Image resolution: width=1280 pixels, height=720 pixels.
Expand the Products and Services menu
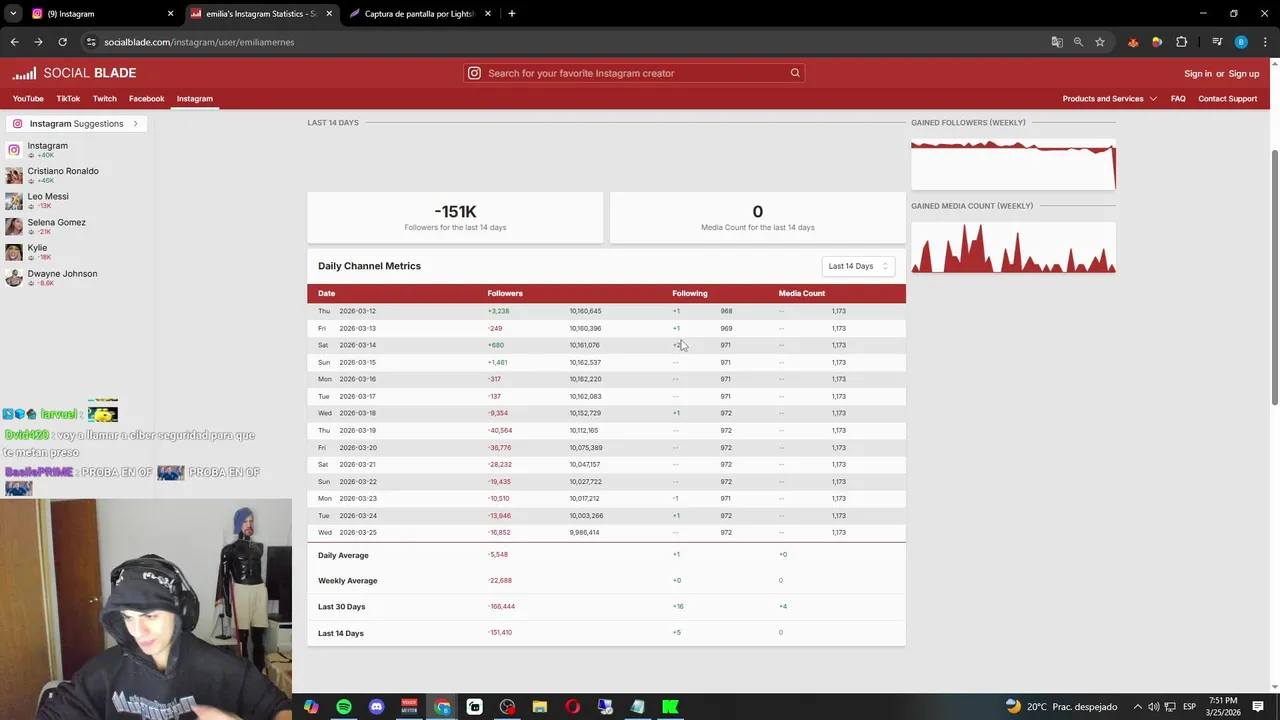click(1109, 99)
